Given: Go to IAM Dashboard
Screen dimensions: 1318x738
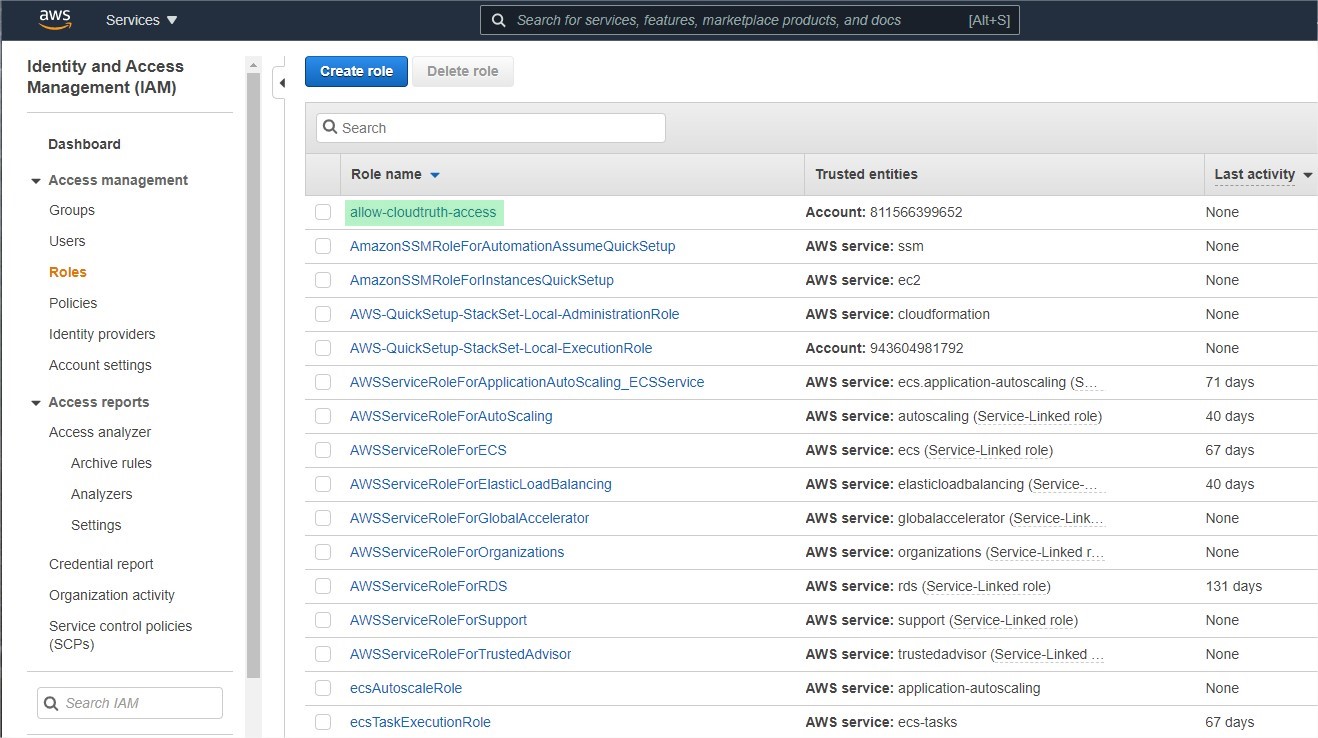Looking at the screenshot, I should coord(84,144).
